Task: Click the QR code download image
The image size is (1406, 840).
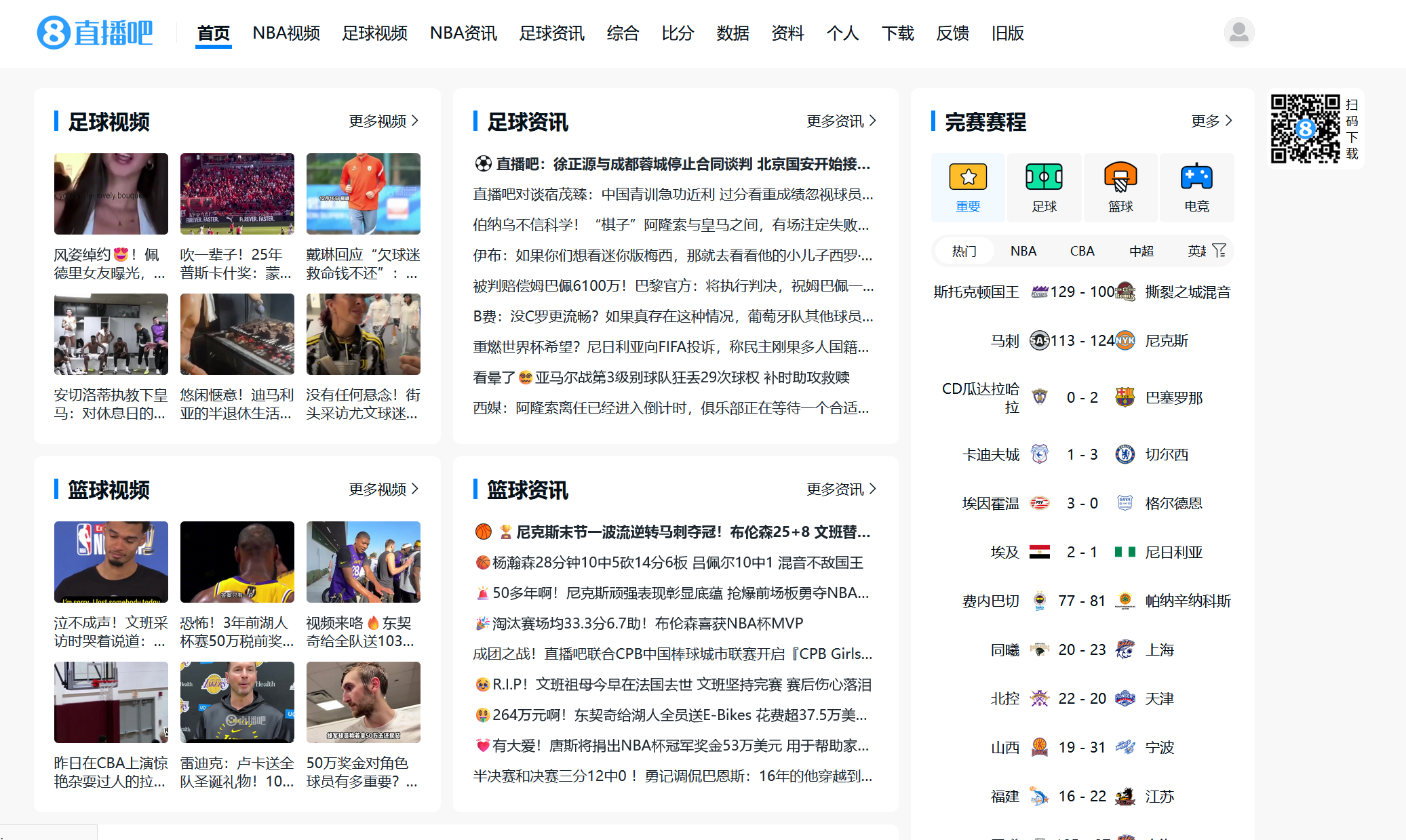Action: 1304,128
